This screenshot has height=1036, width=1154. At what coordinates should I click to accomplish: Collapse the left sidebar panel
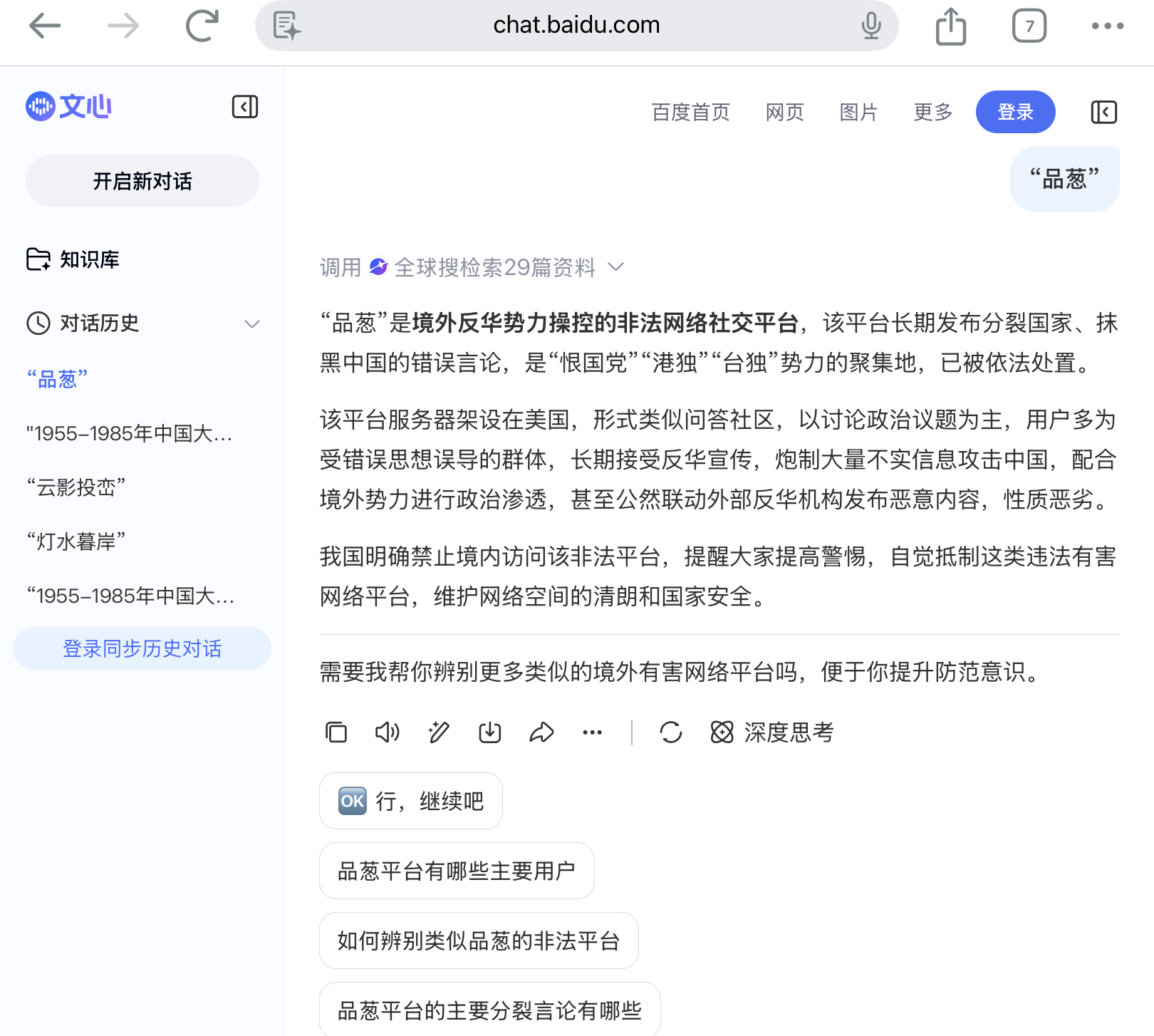[245, 107]
